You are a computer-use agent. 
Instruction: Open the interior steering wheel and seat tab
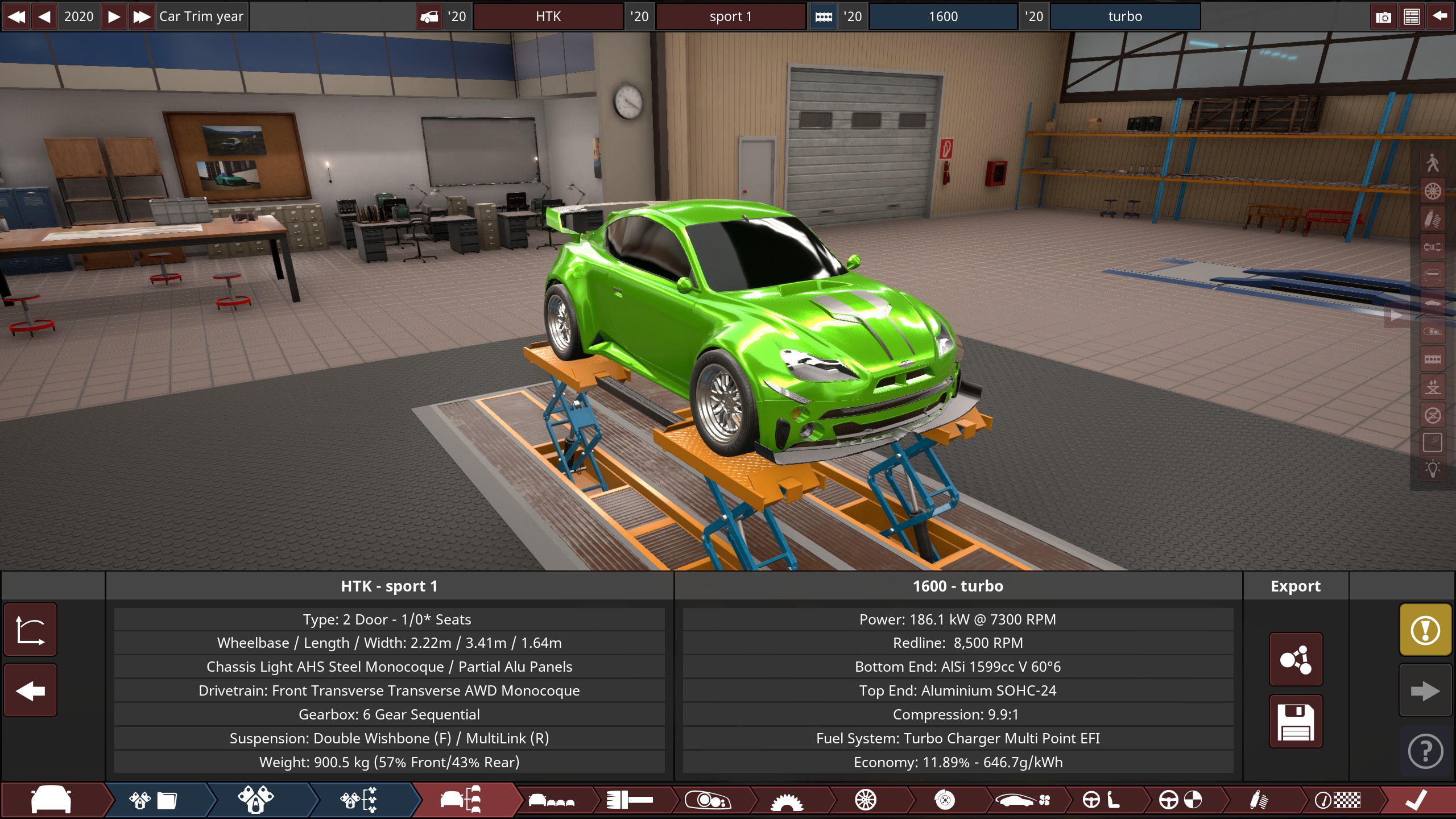1101,800
